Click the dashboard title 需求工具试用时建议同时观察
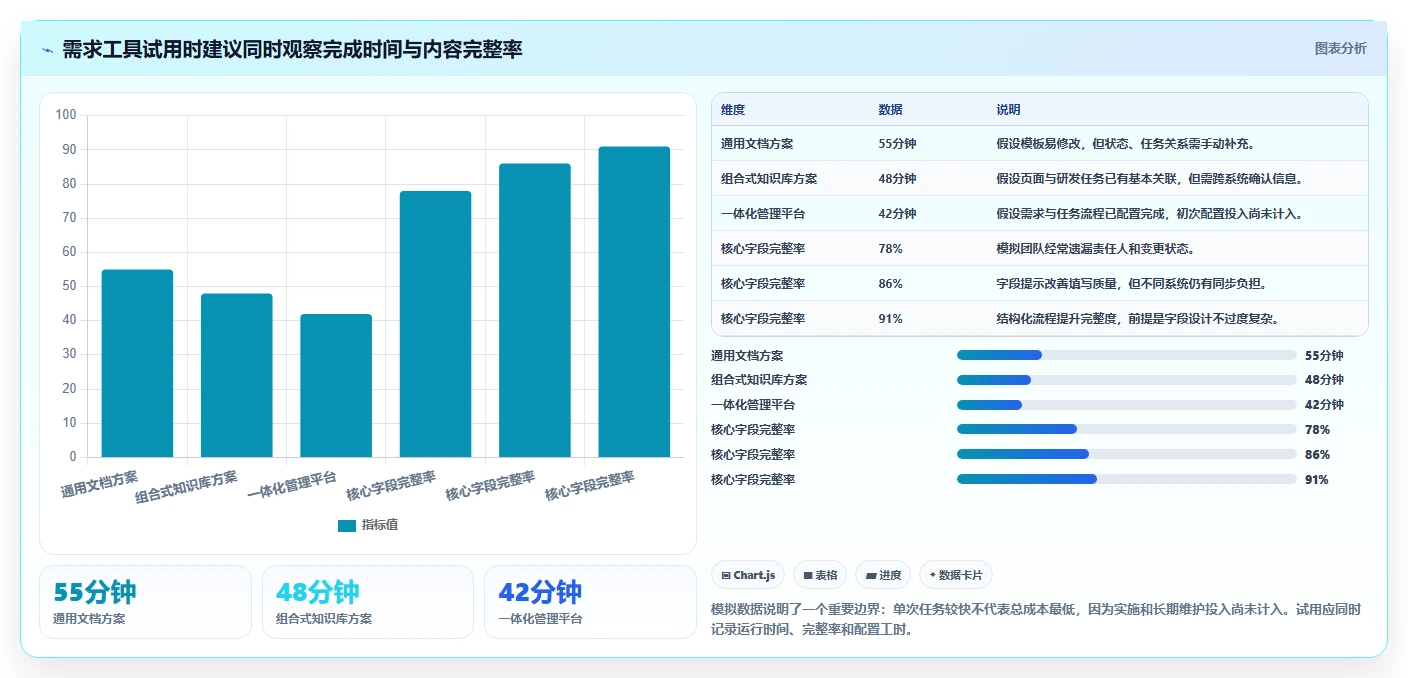This screenshot has width=1408, height=678. (x=292, y=49)
